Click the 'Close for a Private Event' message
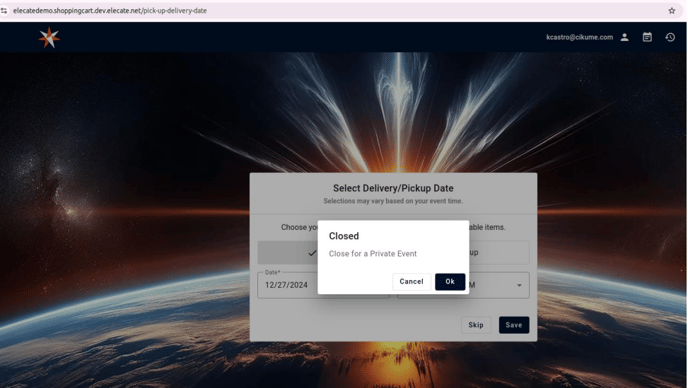Image resolution: width=688 pixels, height=388 pixels. 373,254
